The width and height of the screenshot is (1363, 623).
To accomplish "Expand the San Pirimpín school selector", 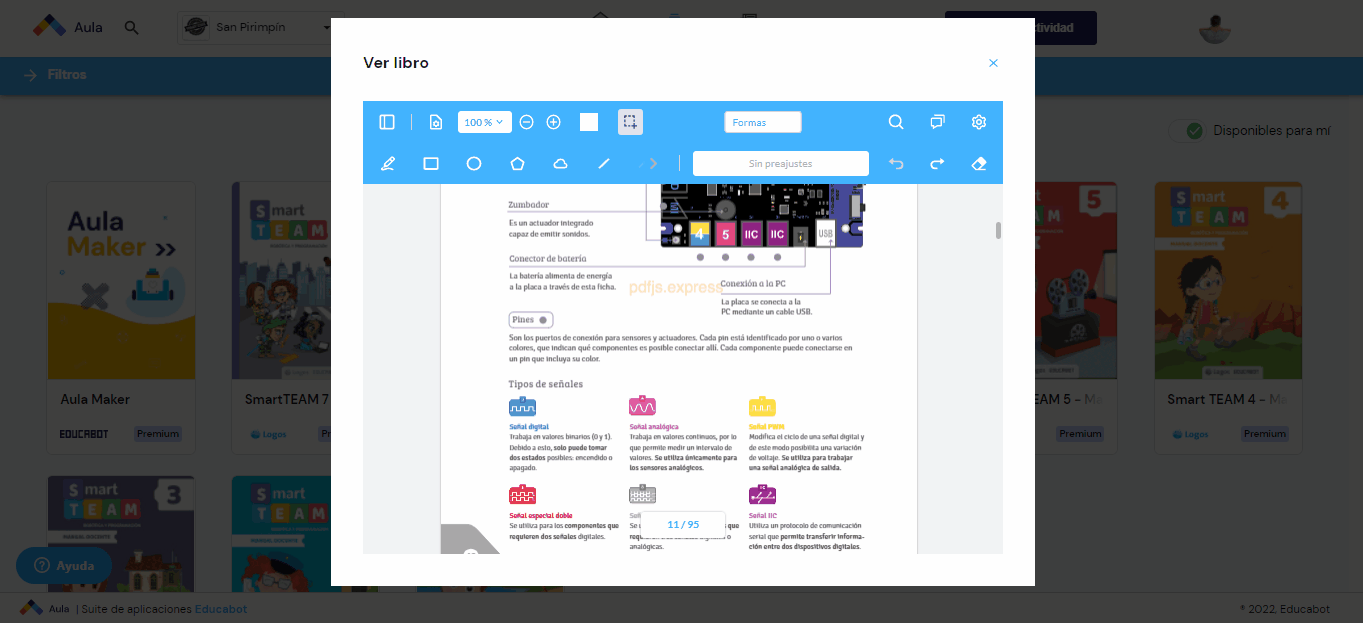I will click(x=257, y=27).
